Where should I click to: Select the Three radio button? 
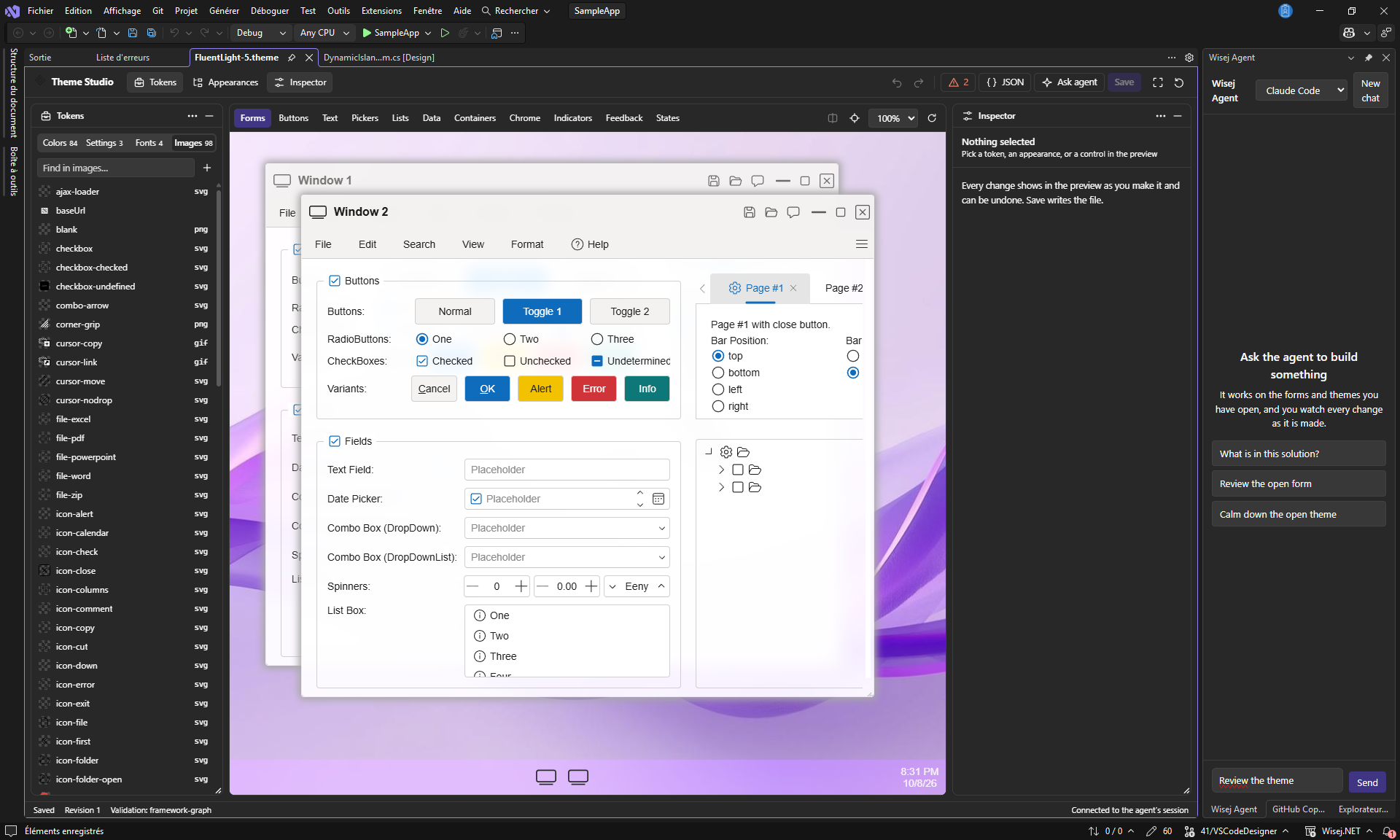coord(597,339)
